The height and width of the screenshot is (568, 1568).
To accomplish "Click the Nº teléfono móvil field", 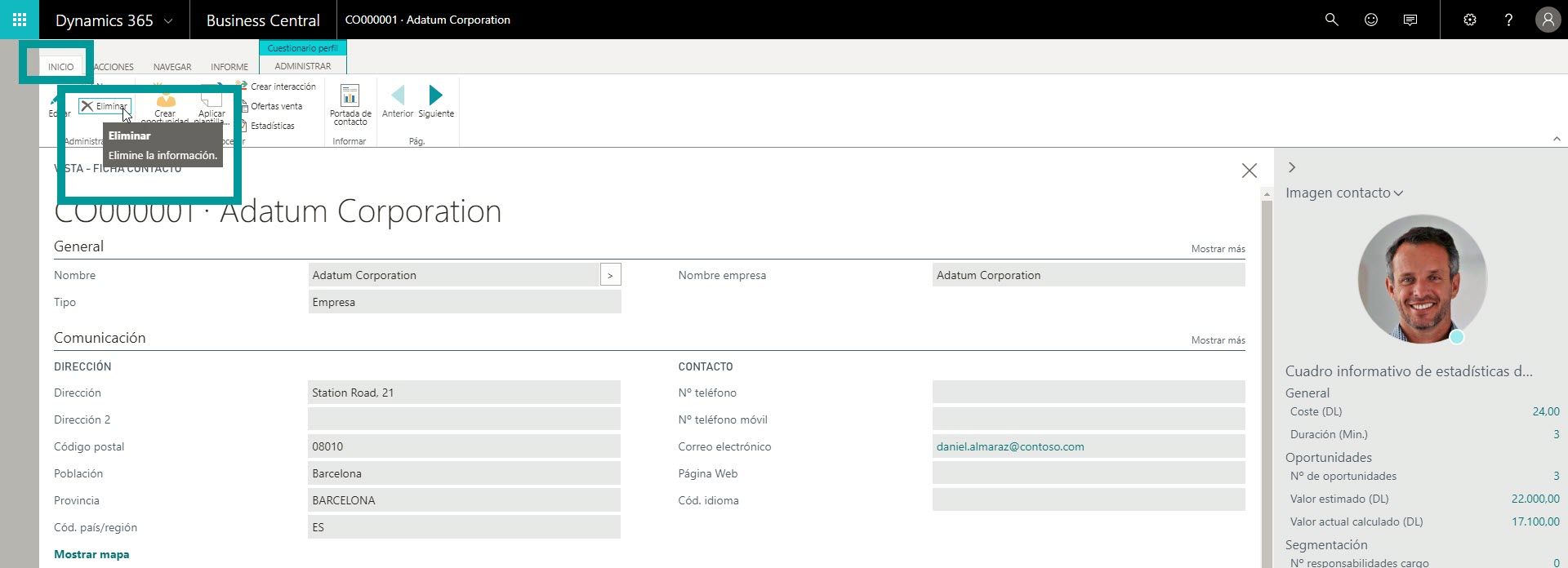I will [x=1089, y=419].
